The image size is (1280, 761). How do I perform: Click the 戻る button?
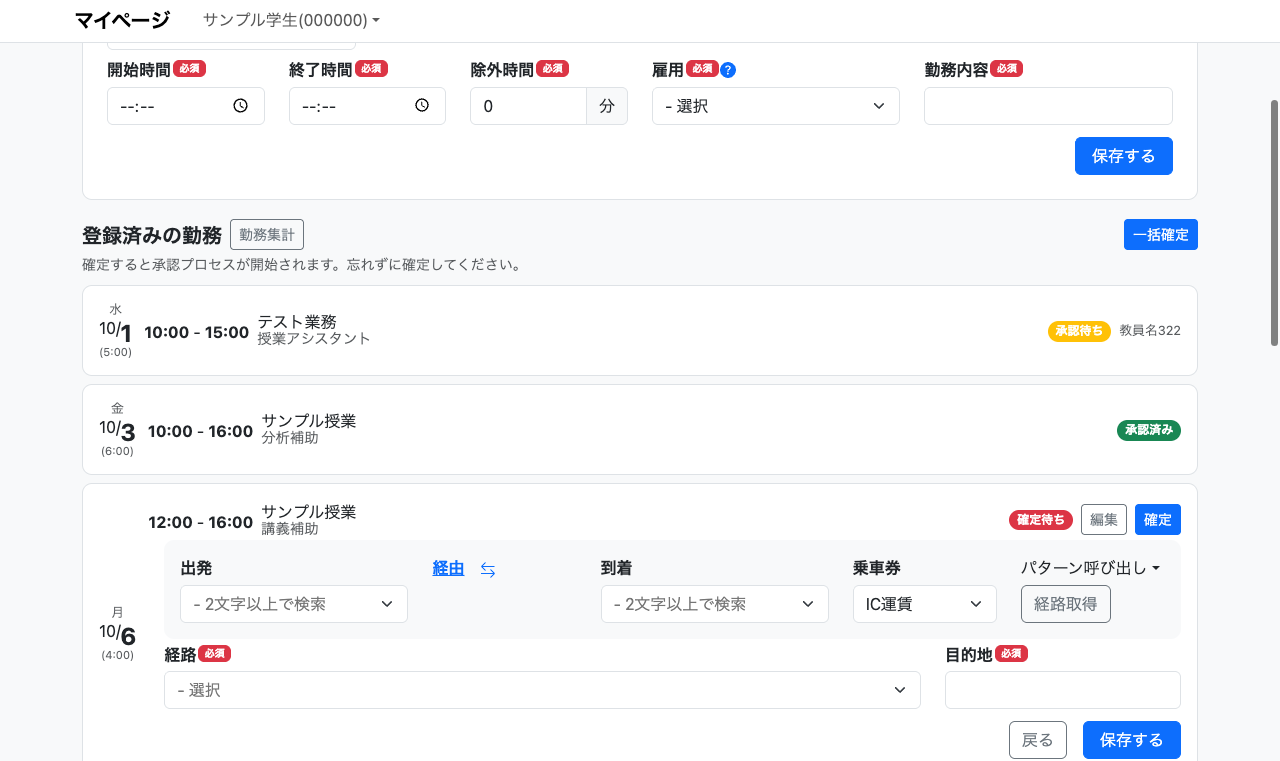click(1037, 740)
